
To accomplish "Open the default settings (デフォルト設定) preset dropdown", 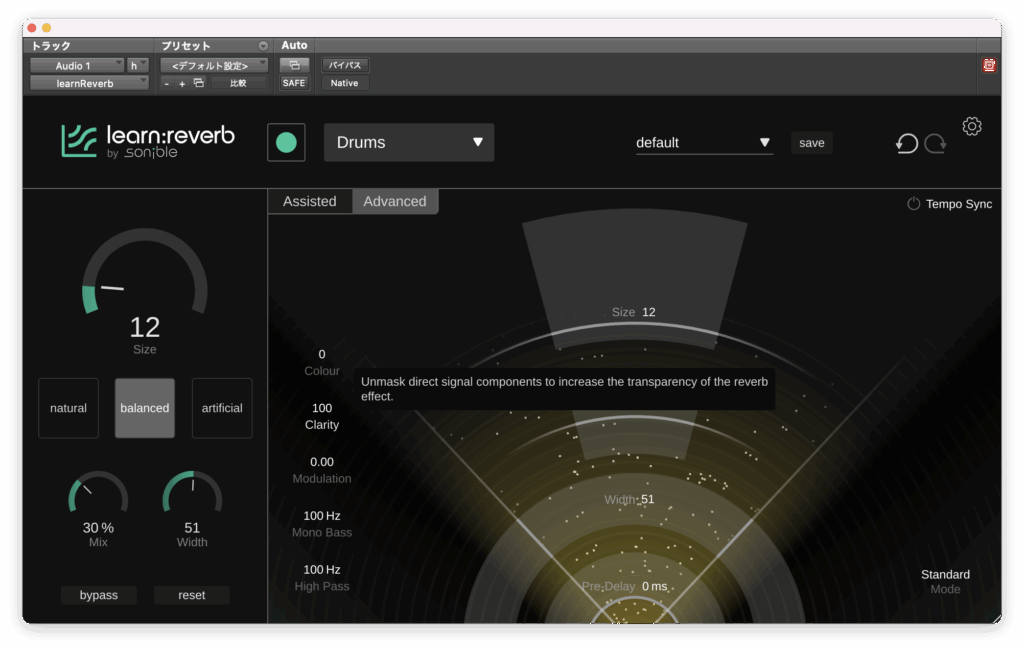I will coord(214,65).
